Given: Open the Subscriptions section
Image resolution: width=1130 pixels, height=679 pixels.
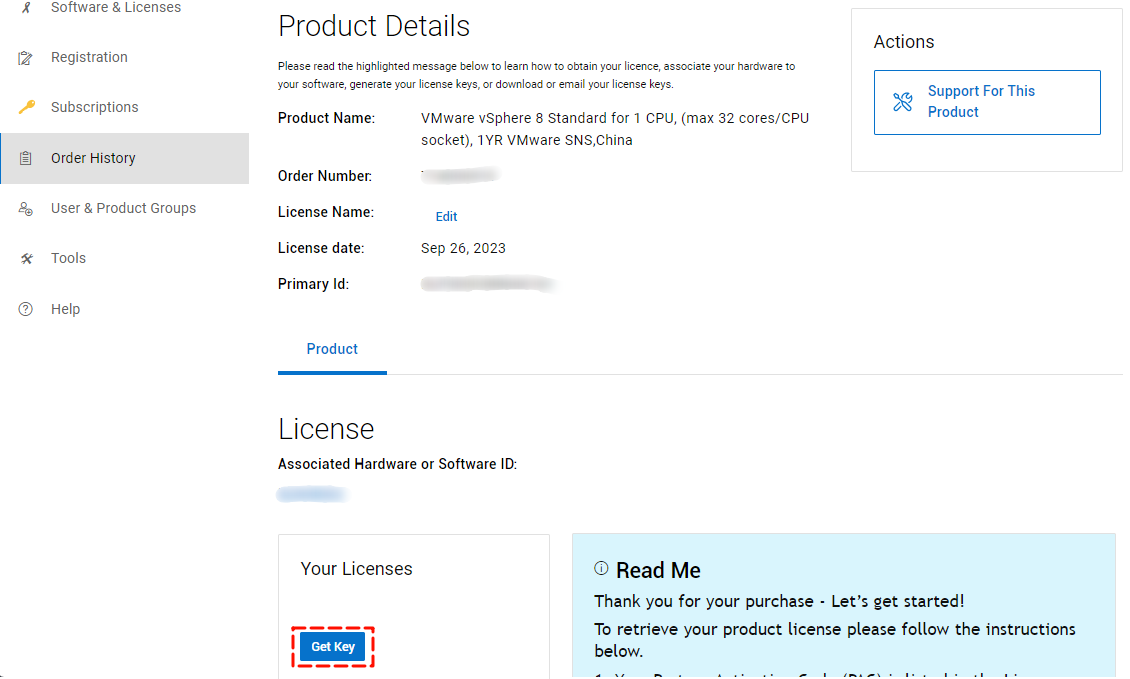Looking at the screenshot, I should (x=95, y=107).
